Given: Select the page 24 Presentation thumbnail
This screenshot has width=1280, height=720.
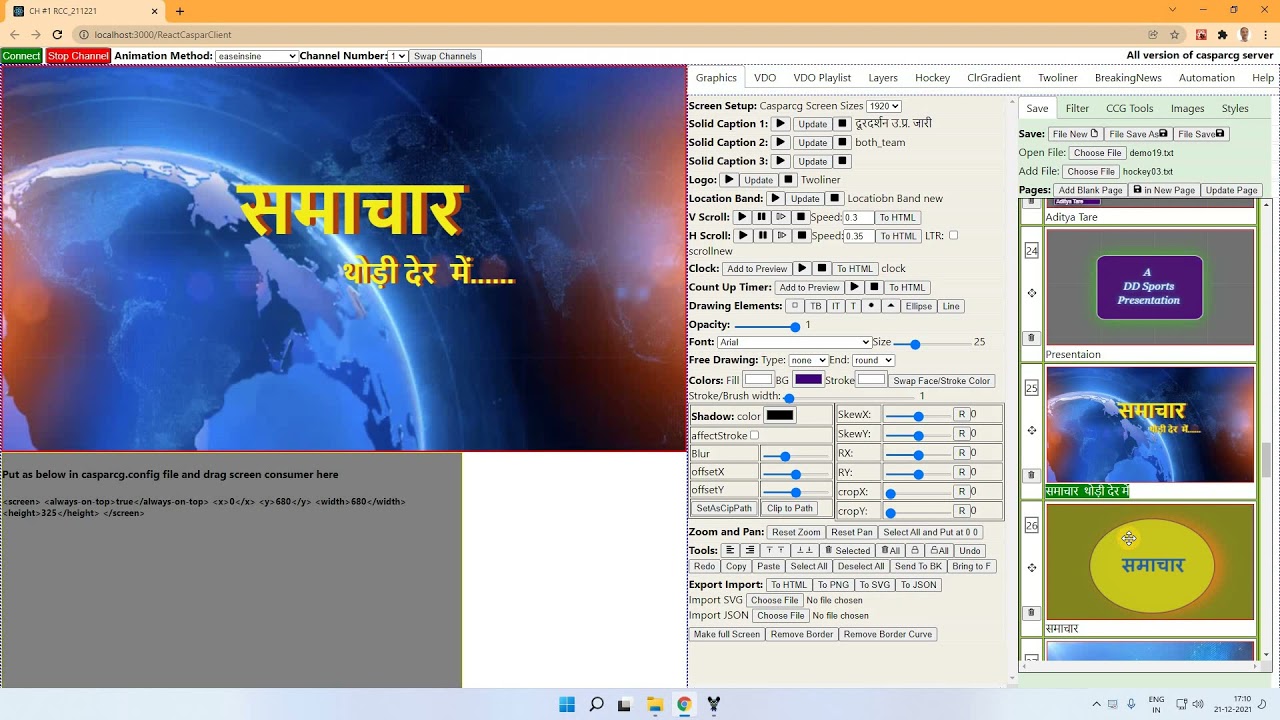Looking at the screenshot, I should coord(1149,287).
